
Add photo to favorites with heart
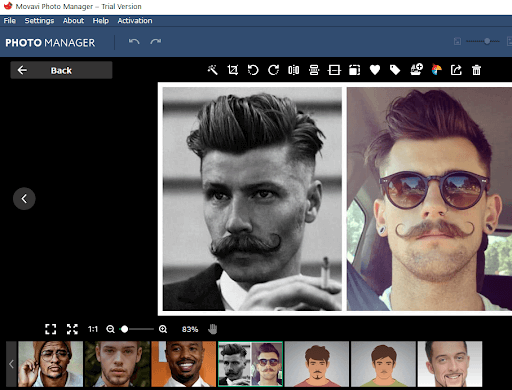(x=375, y=70)
